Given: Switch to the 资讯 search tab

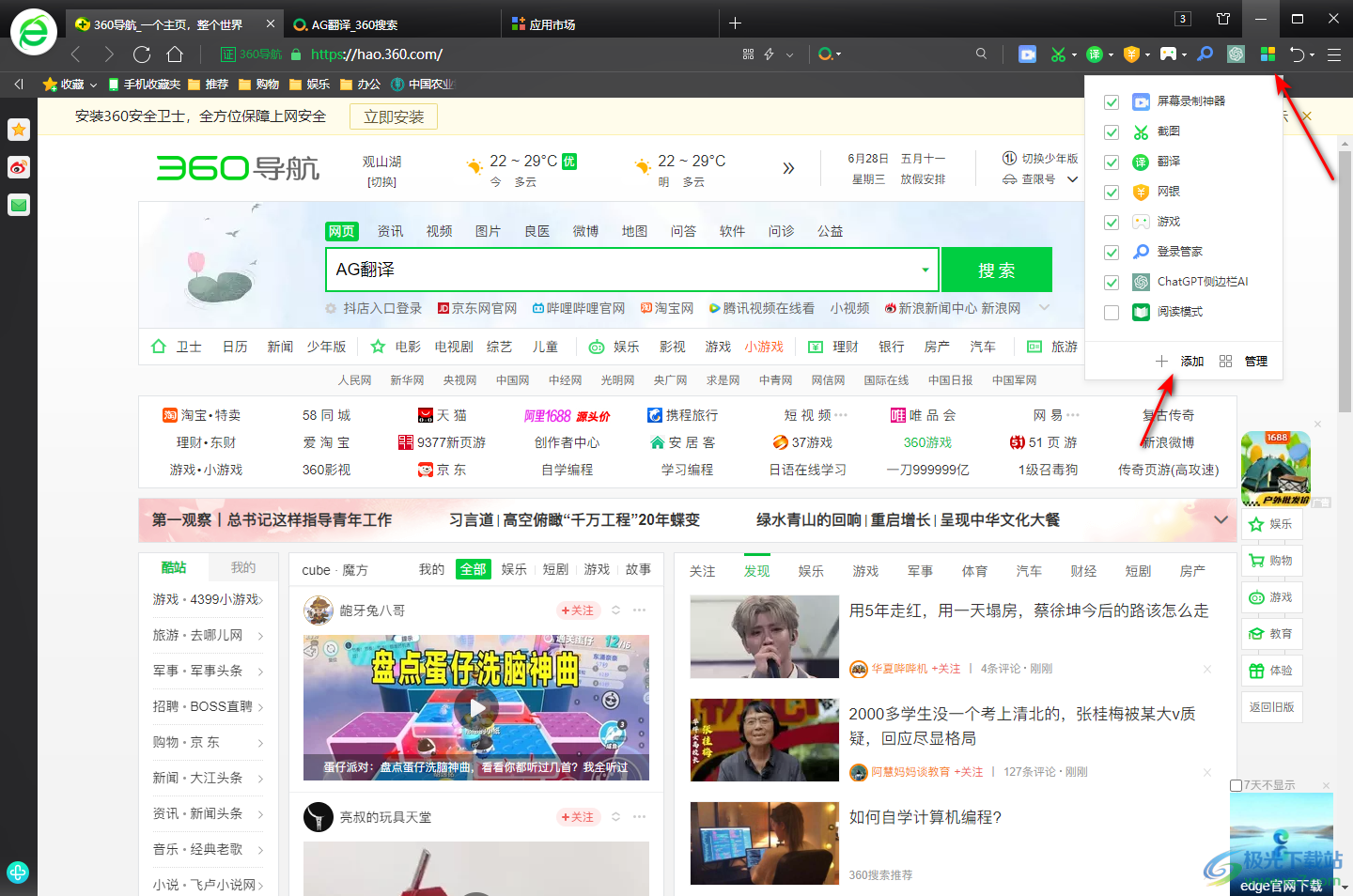Looking at the screenshot, I should [390, 231].
